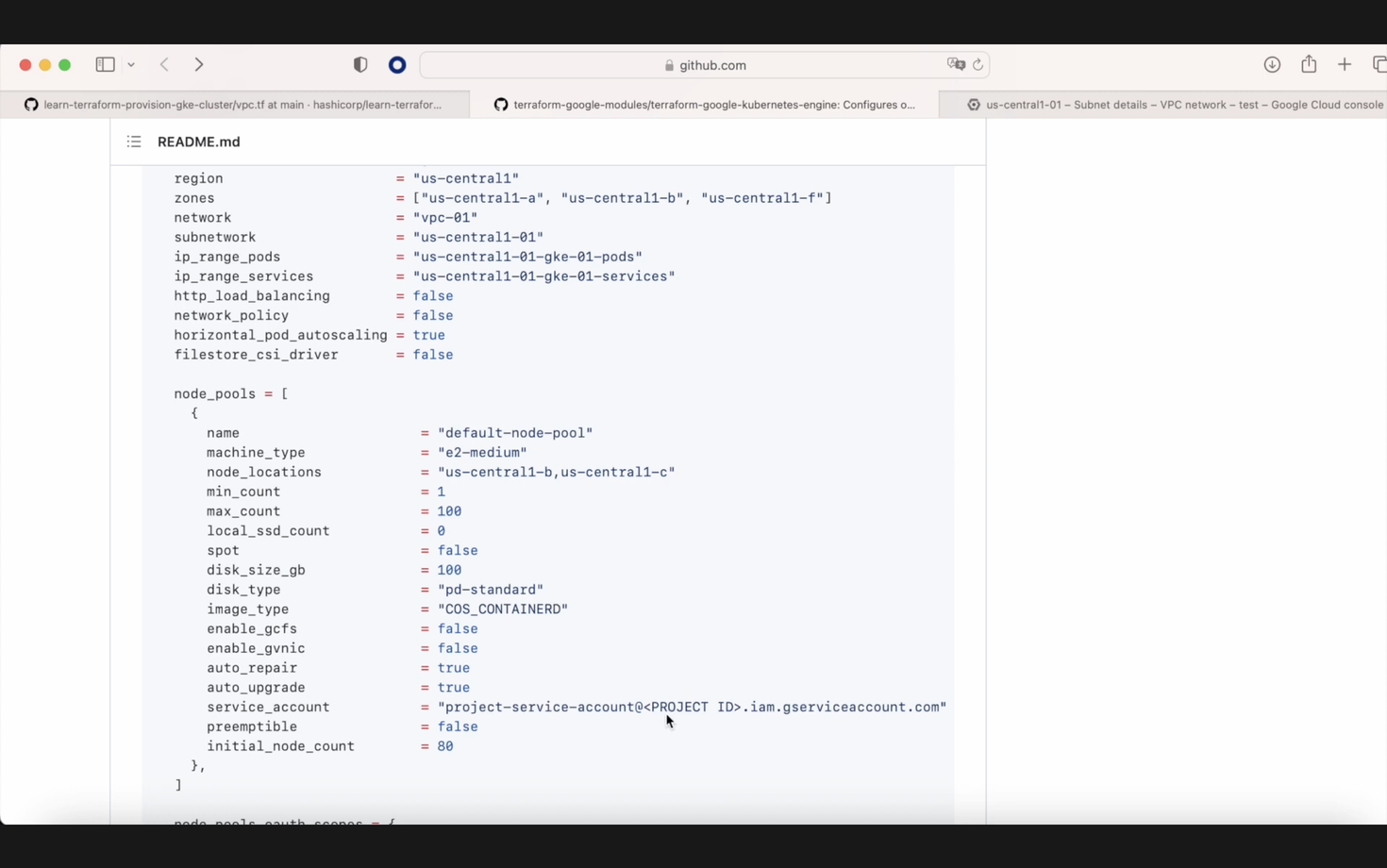The image size is (1387, 868).
Task: Go back with the back arrow
Action: click(x=164, y=64)
